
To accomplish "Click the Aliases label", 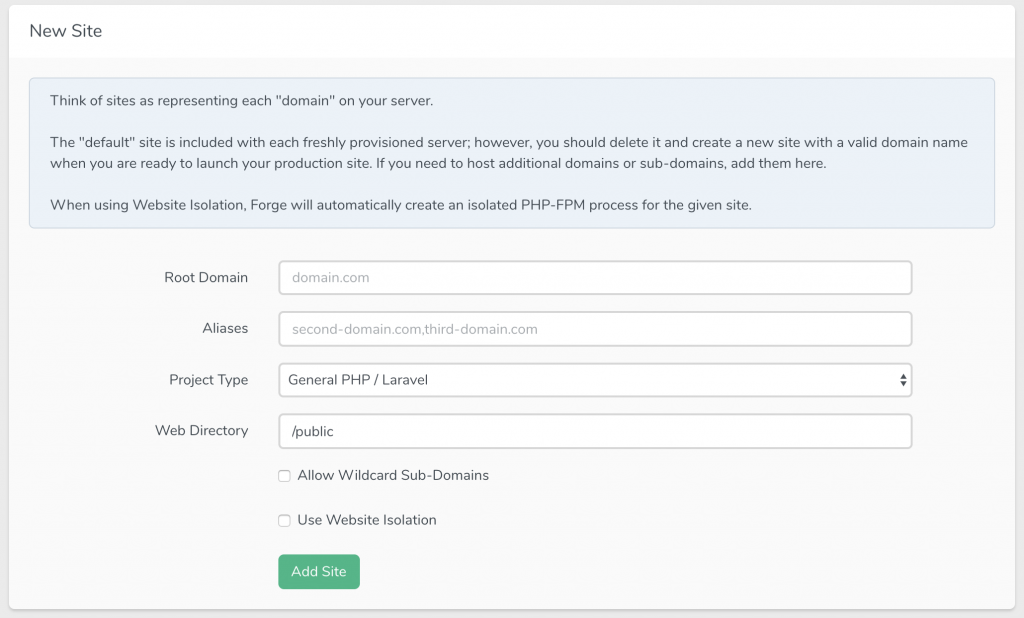I will coord(225,329).
